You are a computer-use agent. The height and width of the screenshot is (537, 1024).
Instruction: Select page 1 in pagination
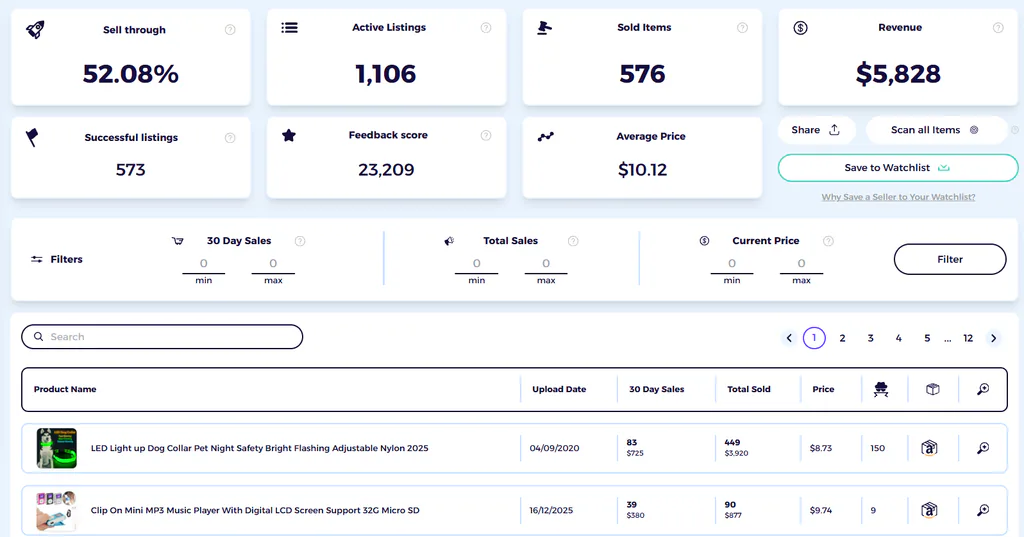(x=814, y=338)
